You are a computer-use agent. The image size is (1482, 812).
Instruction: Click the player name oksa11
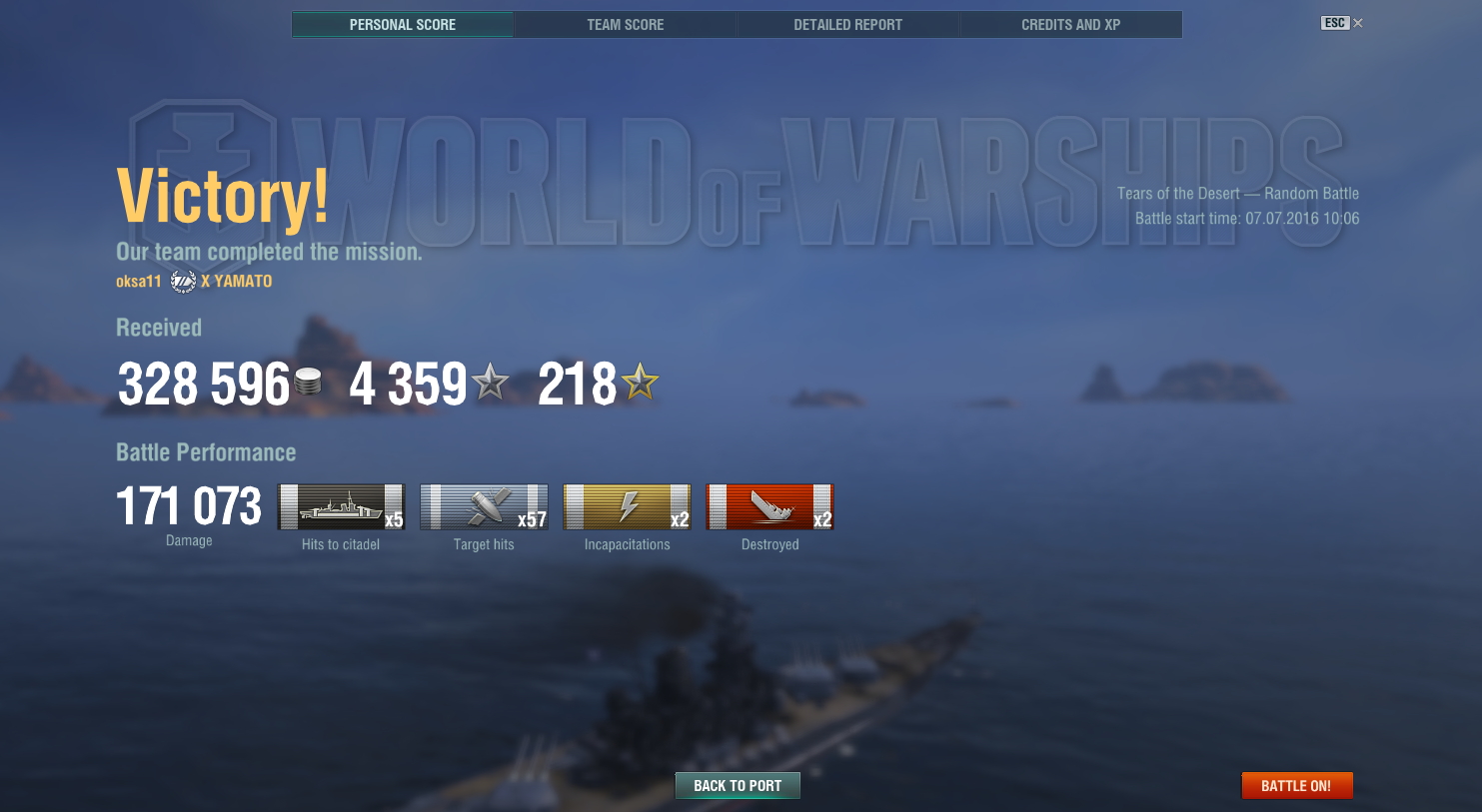click(x=138, y=282)
